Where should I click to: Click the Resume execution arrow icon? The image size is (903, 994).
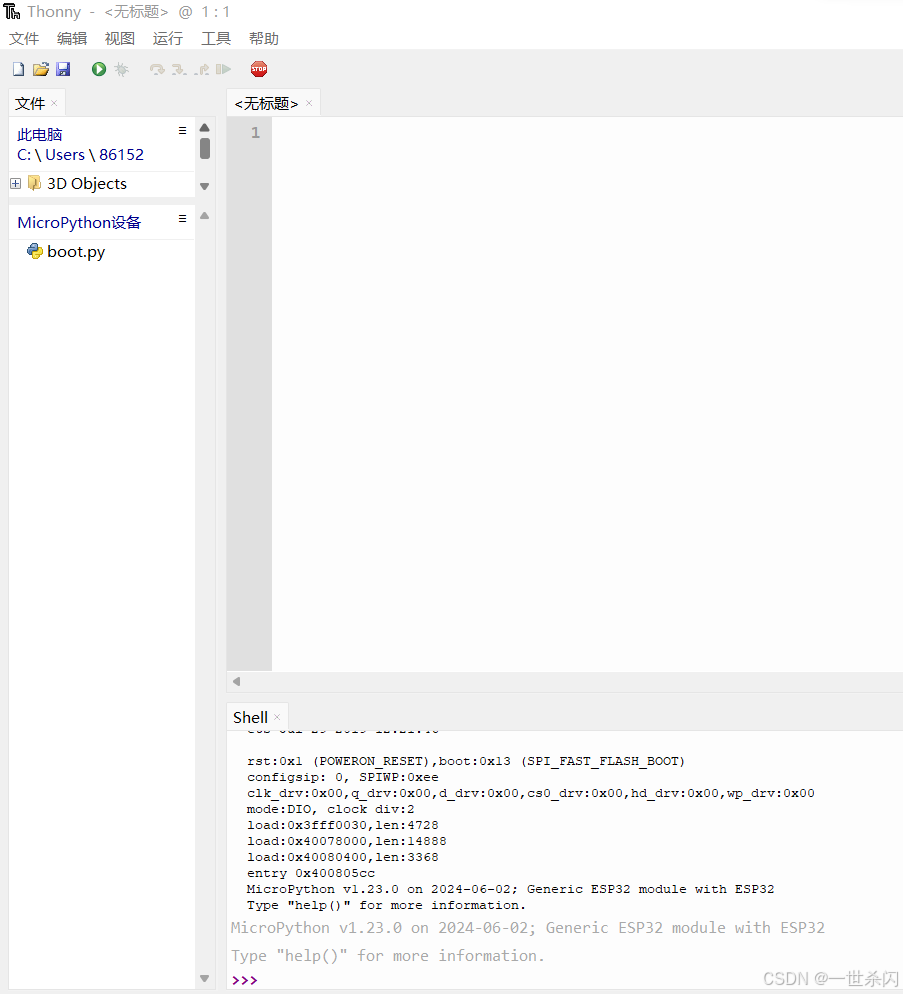tap(224, 68)
